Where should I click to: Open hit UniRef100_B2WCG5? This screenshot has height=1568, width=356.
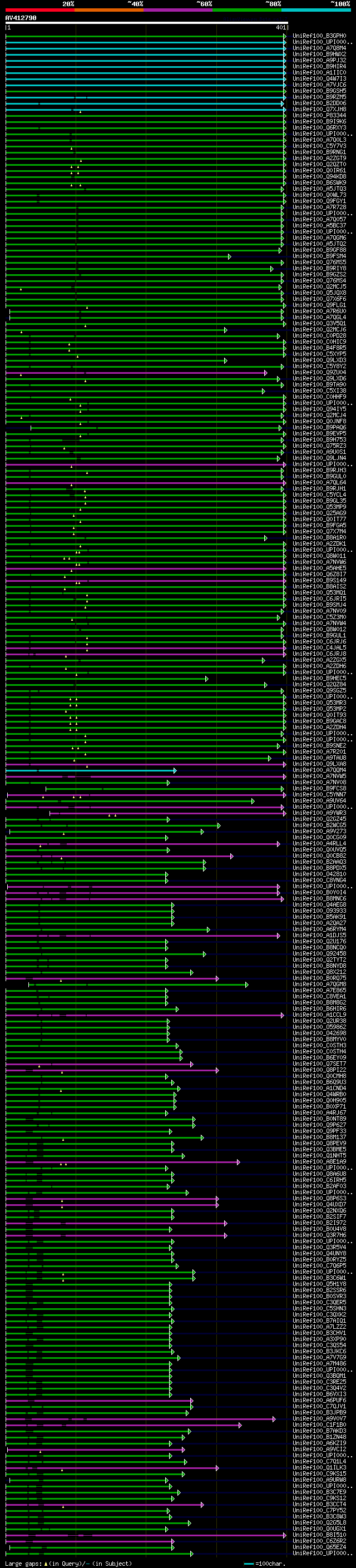click(x=319, y=825)
